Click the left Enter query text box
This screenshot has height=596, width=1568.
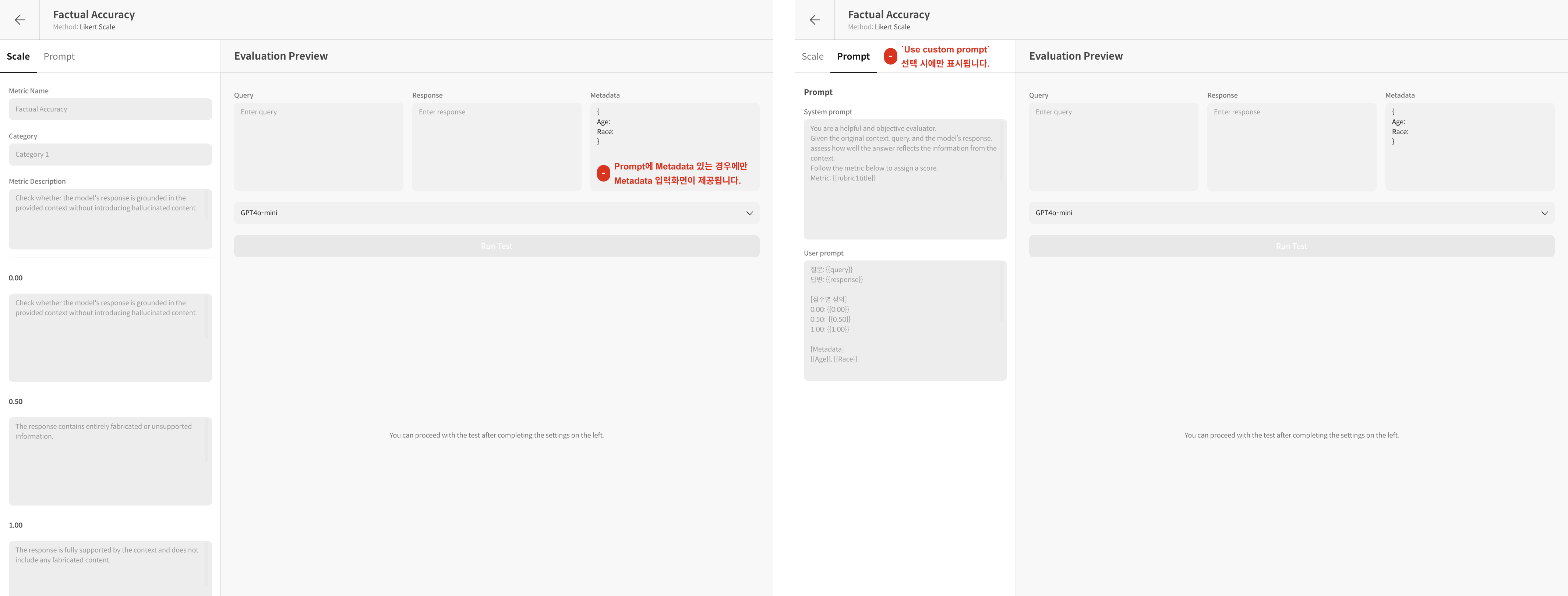(318, 146)
